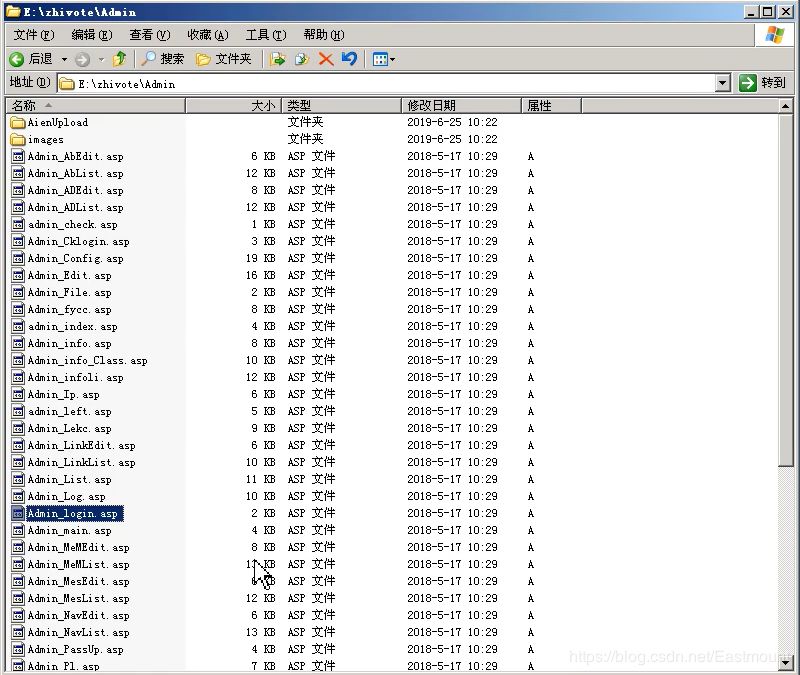The height and width of the screenshot is (675, 800).
Task: Select the Admin_Config.asp file
Action: point(75,258)
